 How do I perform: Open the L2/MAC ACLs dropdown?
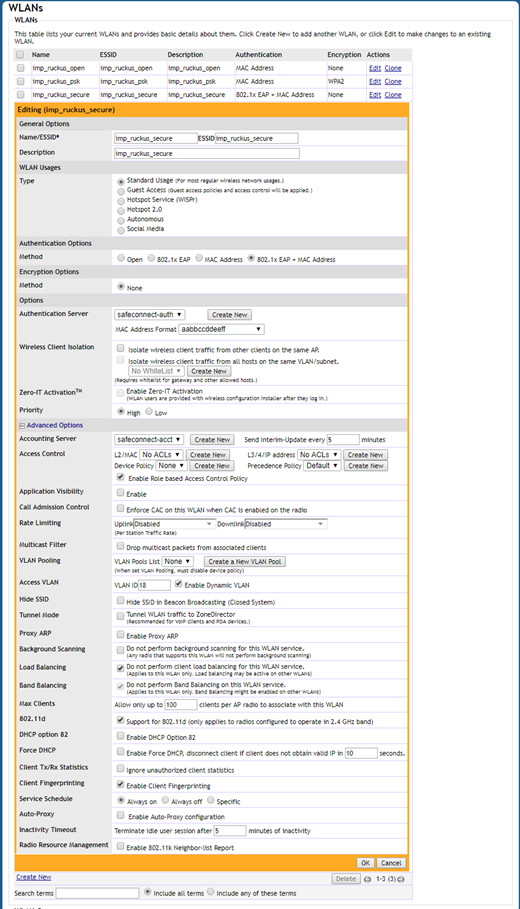(x=161, y=455)
